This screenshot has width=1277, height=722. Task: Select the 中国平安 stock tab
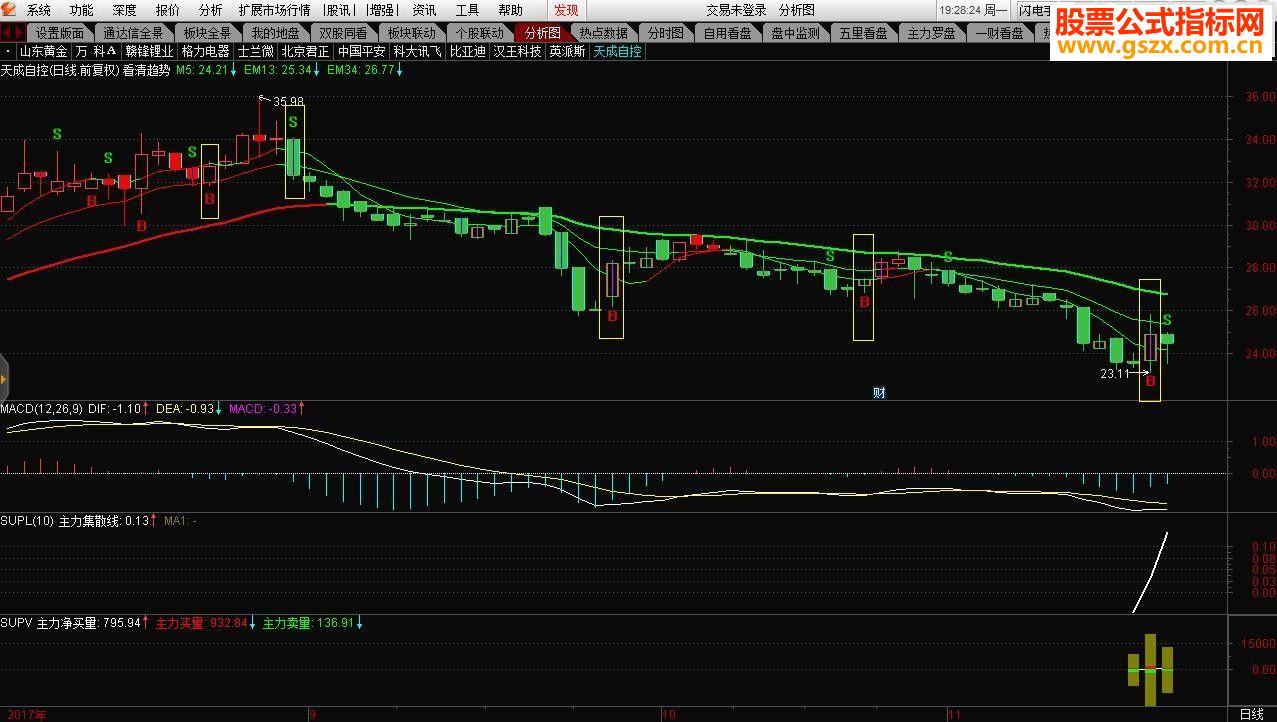click(361, 51)
